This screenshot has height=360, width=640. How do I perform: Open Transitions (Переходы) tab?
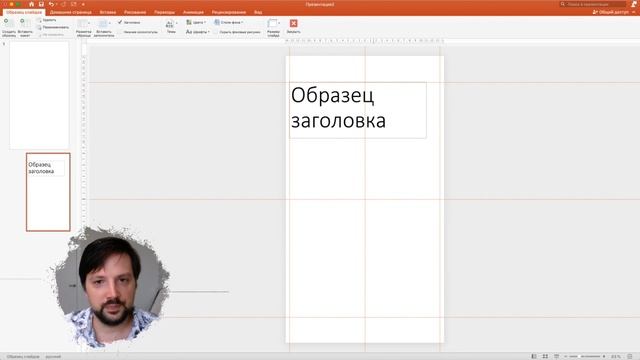click(164, 12)
